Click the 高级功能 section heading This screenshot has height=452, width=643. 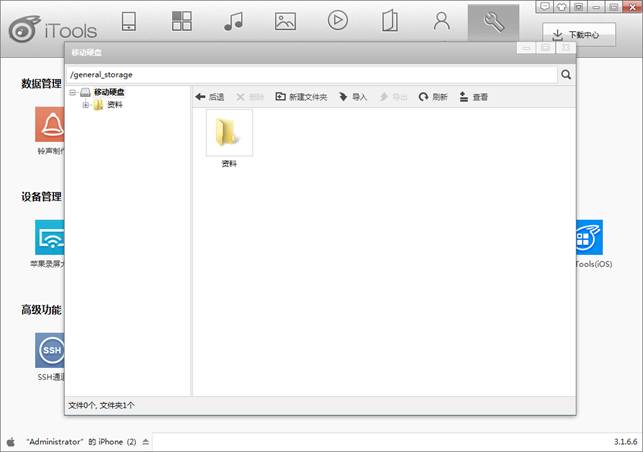(x=41, y=310)
